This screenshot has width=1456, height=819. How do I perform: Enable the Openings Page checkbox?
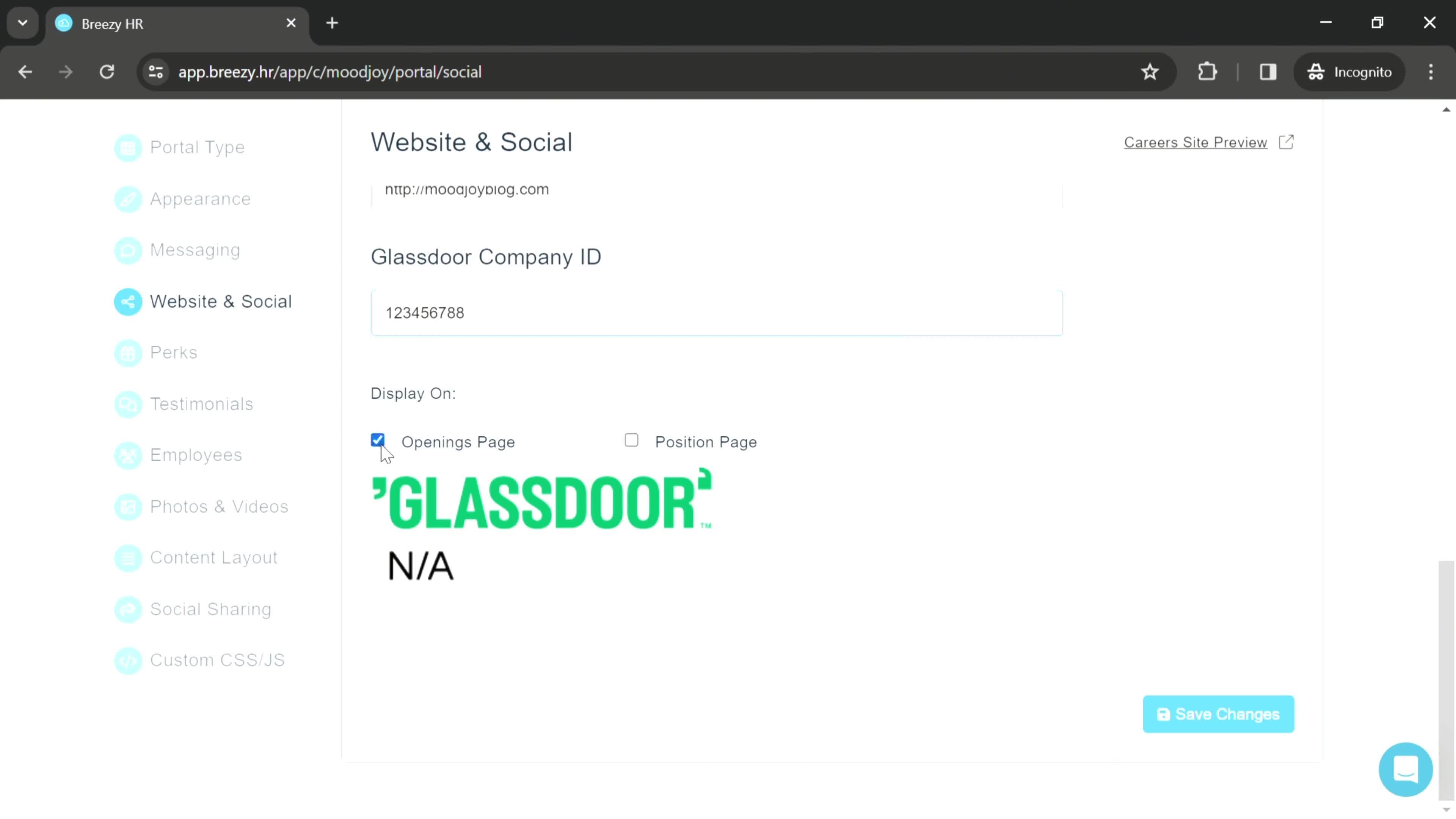(x=379, y=441)
